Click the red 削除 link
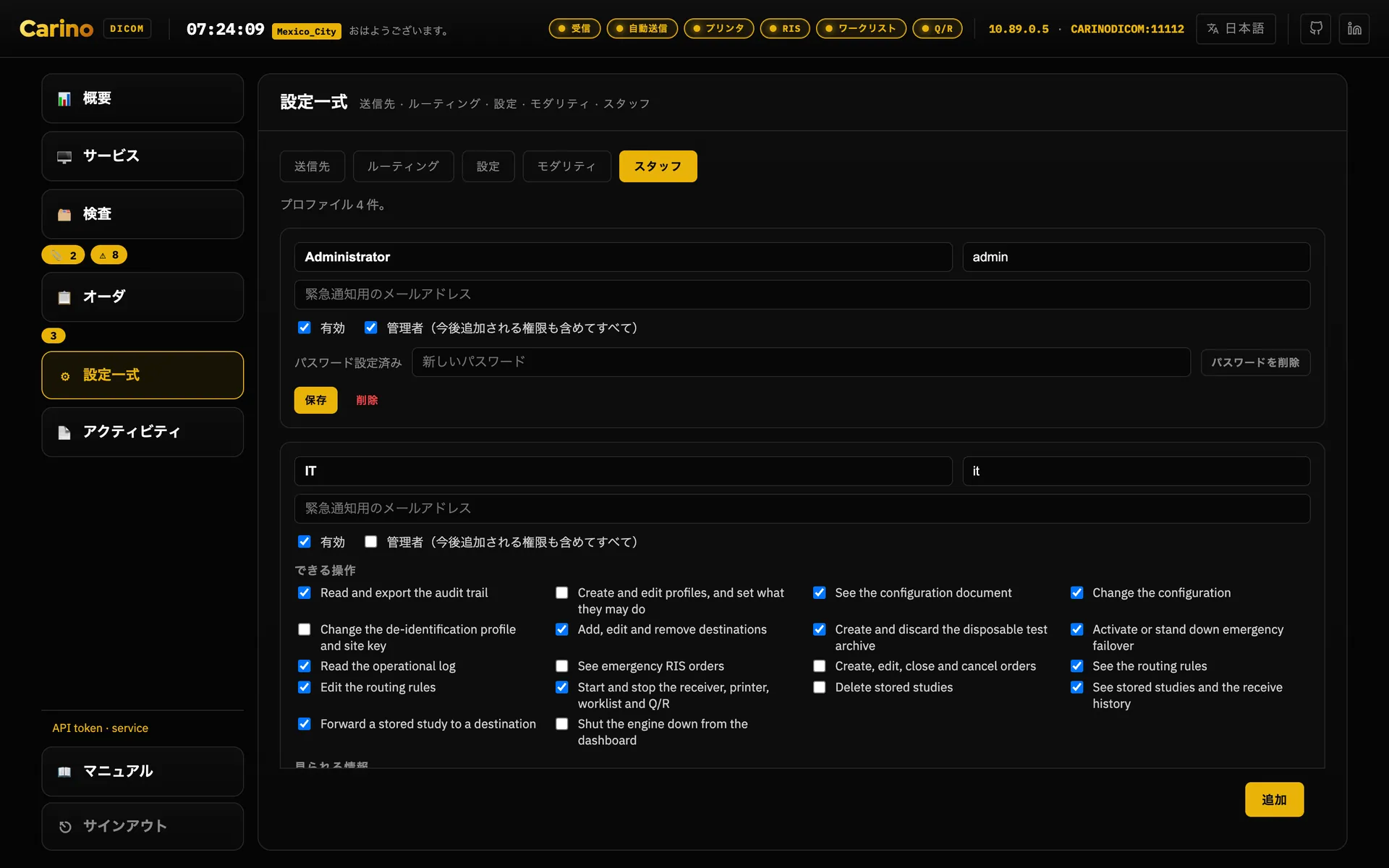Viewport: 1389px width, 868px height. coord(367,400)
